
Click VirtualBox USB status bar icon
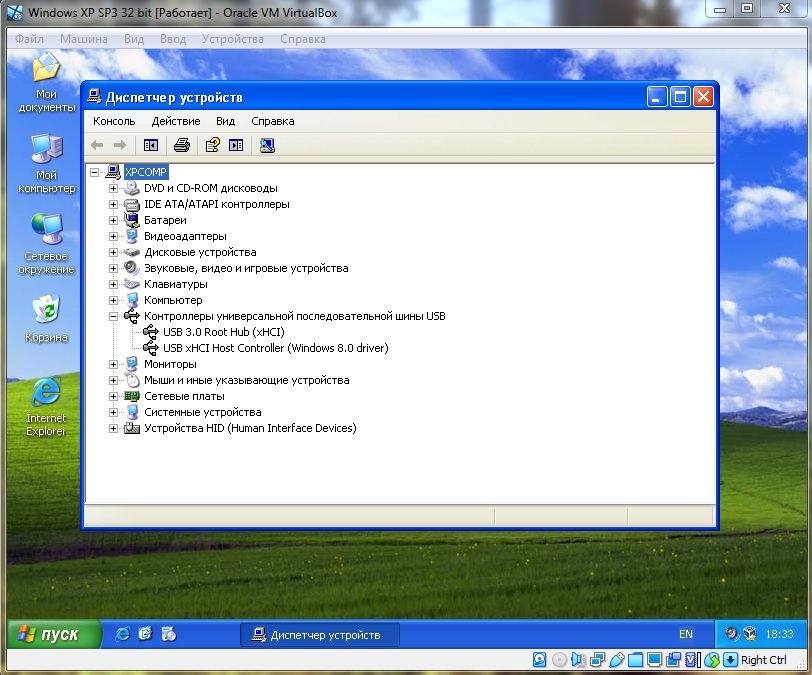(617, 660)
